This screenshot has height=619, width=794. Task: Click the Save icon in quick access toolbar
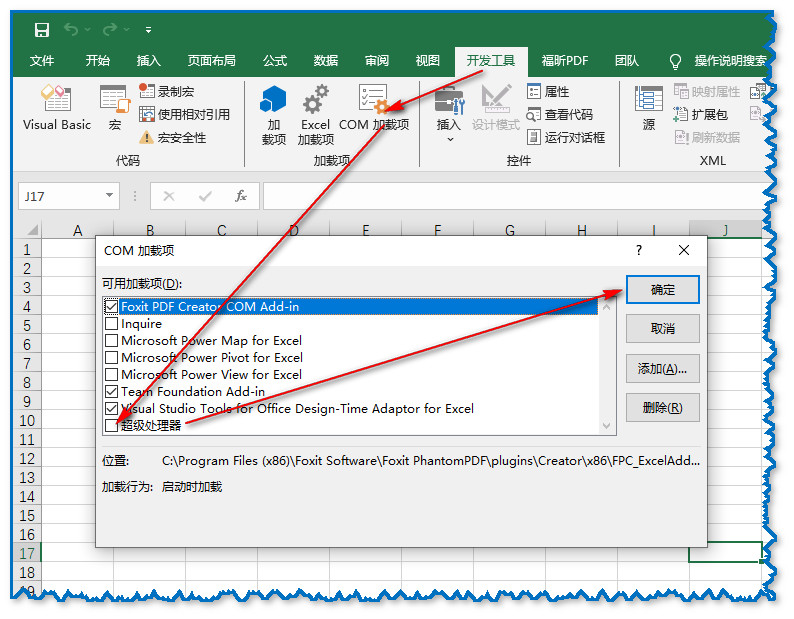pyautogui.click(x=42, y=30)
